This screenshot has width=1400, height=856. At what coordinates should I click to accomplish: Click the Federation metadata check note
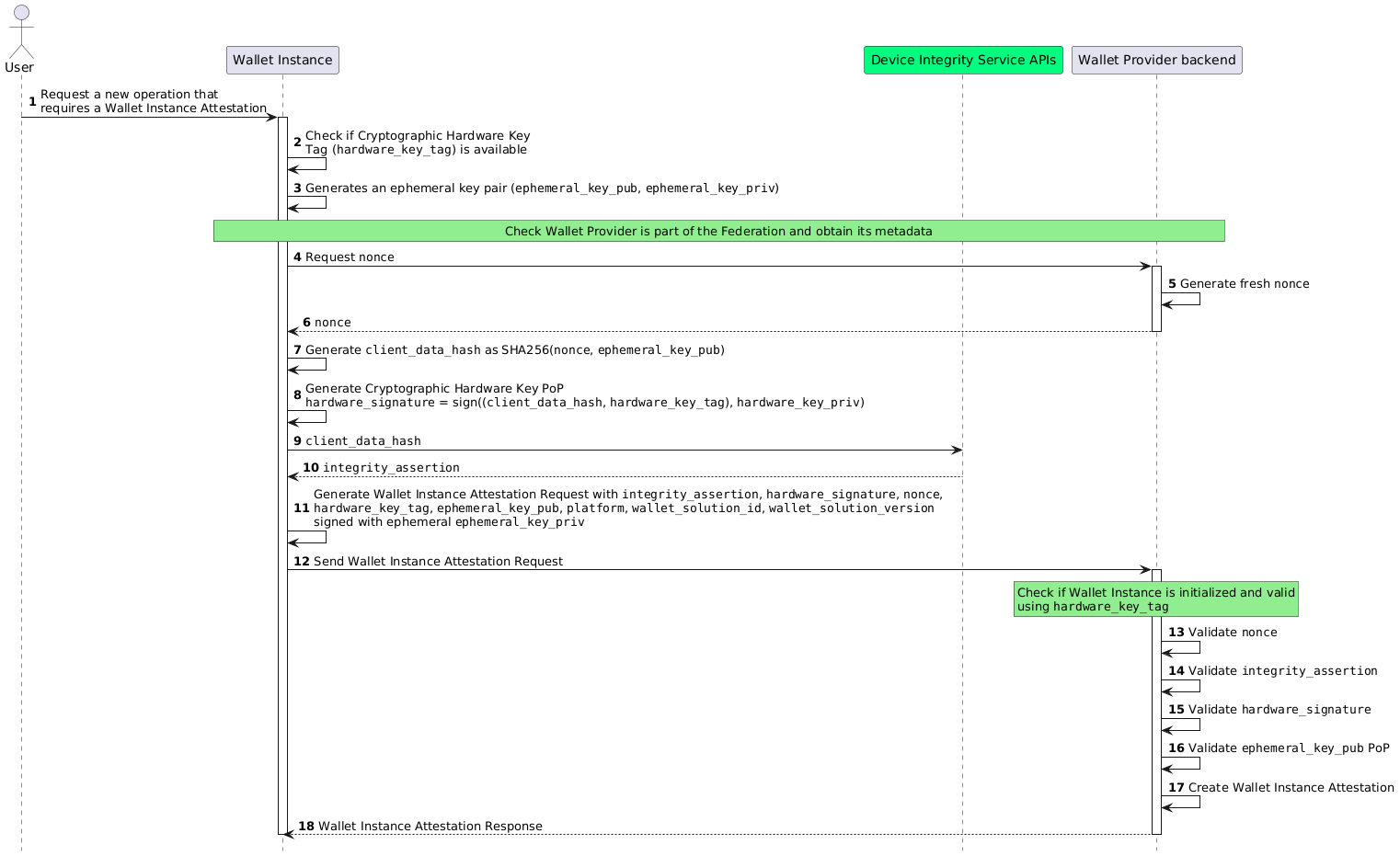[x=718, y=231]
